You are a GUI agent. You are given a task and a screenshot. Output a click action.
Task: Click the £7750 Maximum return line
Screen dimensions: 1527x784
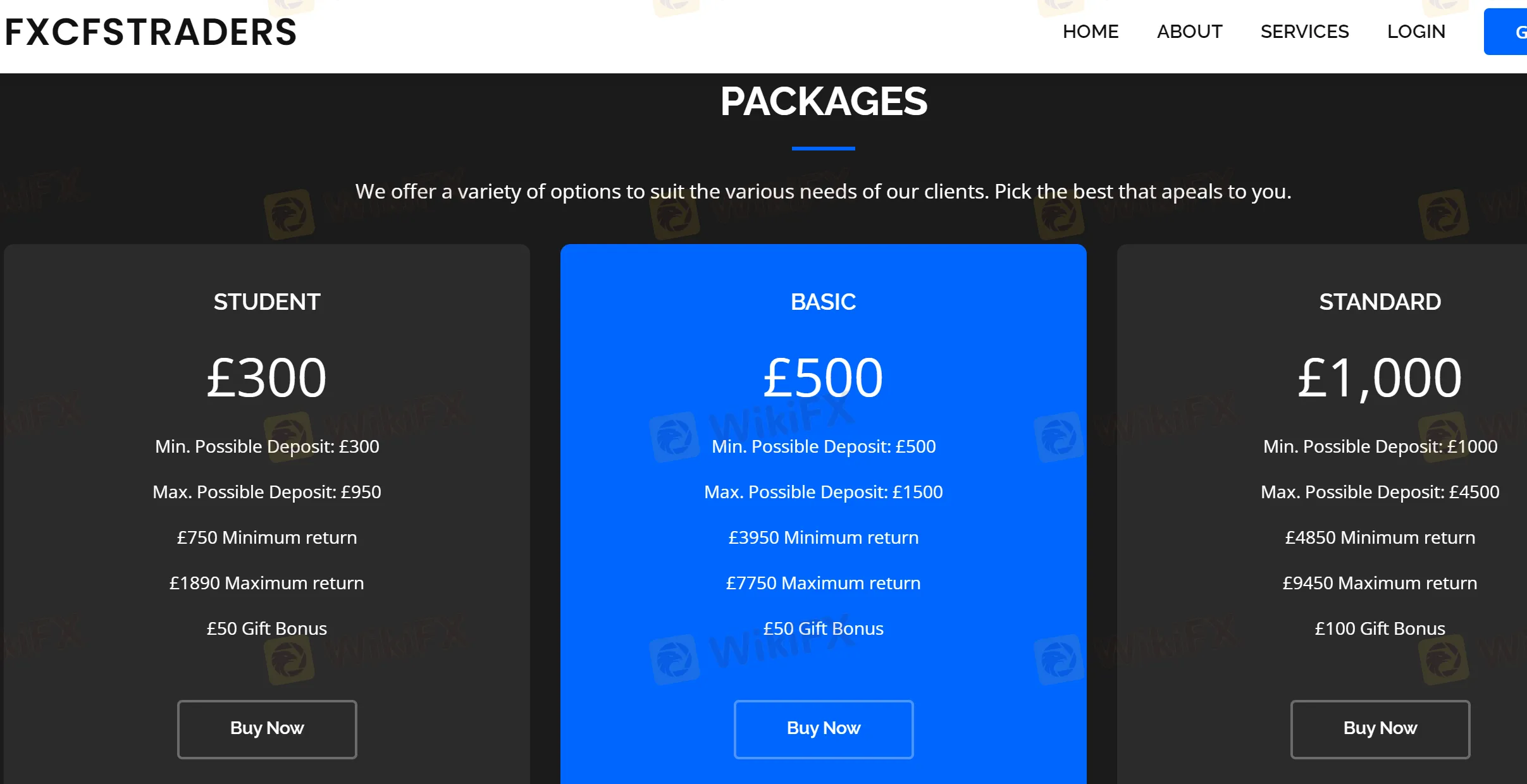(824, 583)
